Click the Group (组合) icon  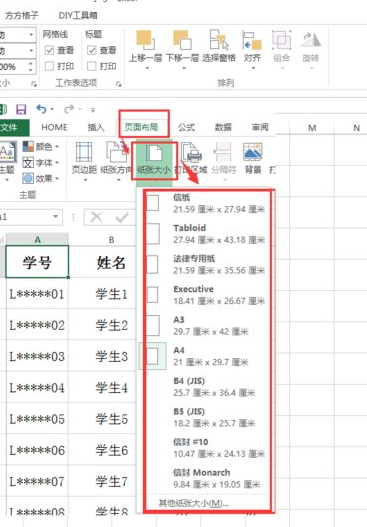point(281,40)
